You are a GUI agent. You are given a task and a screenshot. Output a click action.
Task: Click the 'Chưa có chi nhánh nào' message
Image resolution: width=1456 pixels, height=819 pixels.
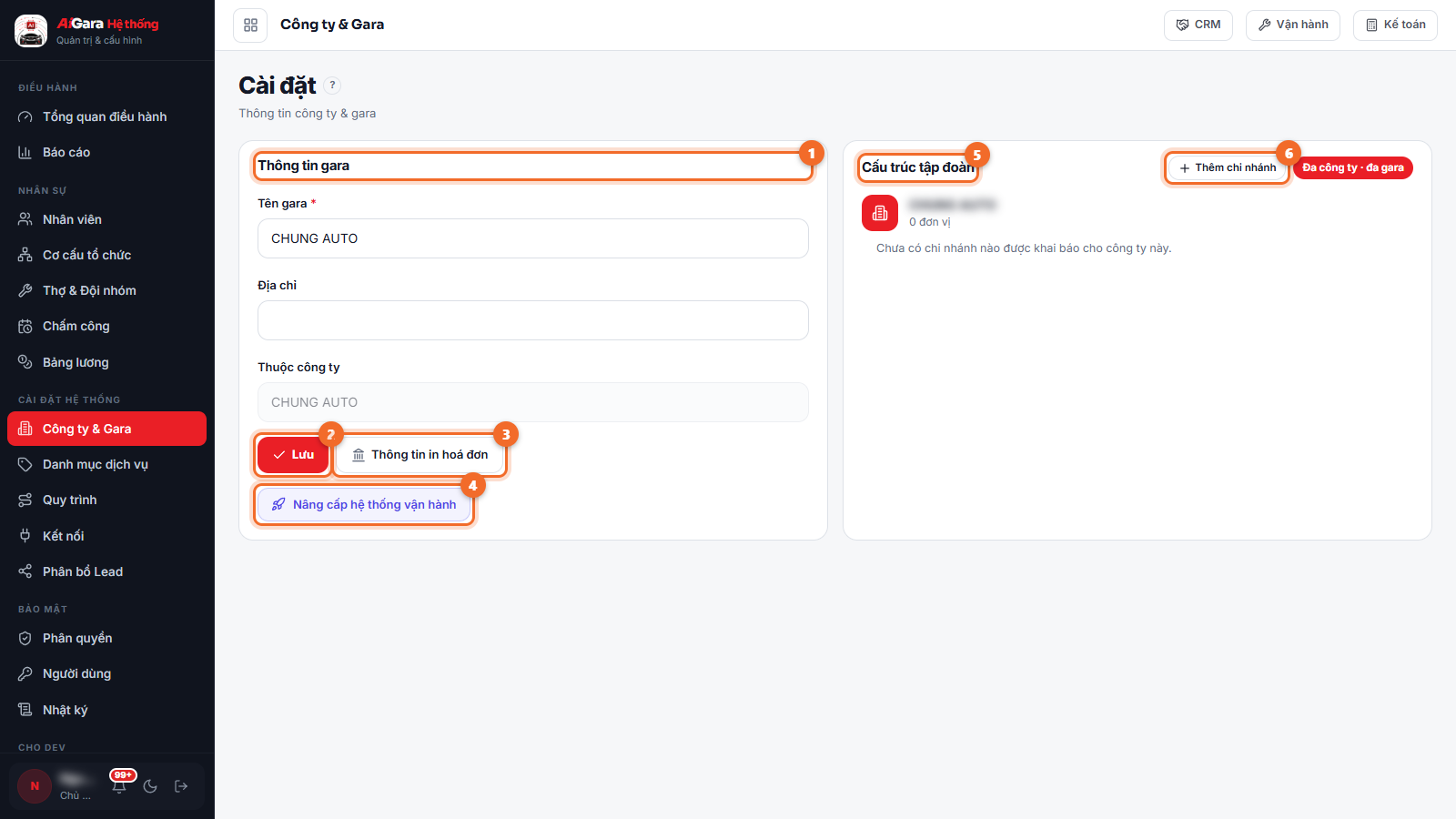pyautogui.click(x=1024, y=248)
